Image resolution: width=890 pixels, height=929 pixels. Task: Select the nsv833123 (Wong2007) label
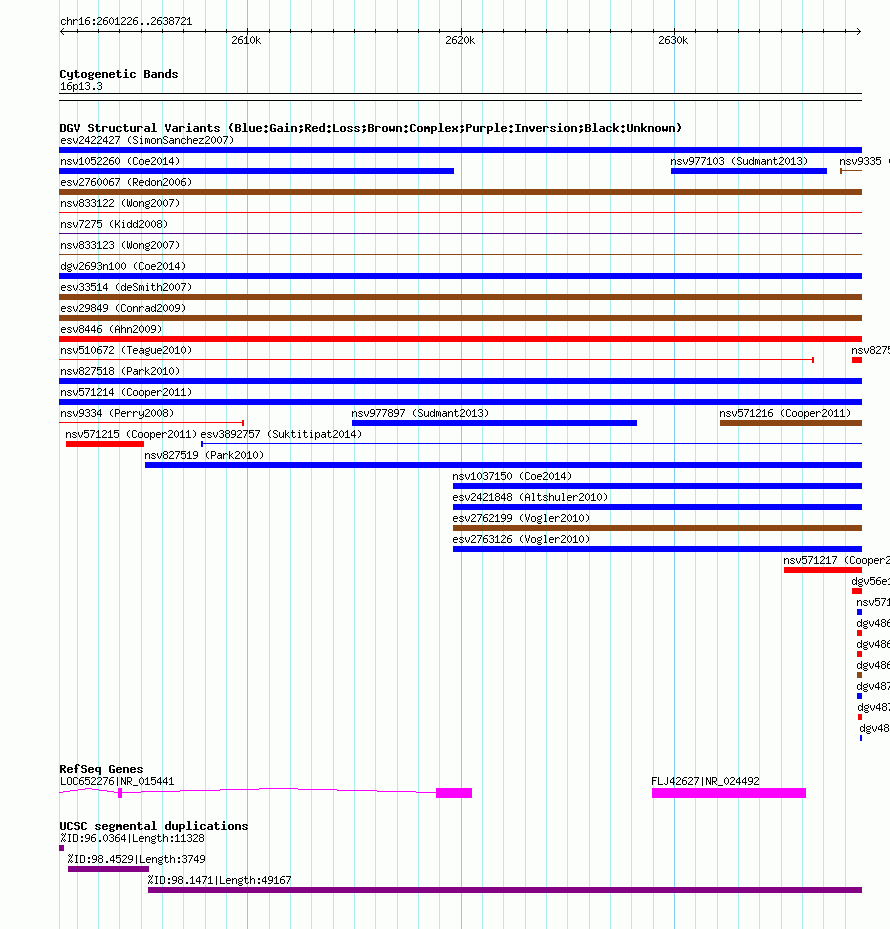pyautogui.click(x=120, y=245)
